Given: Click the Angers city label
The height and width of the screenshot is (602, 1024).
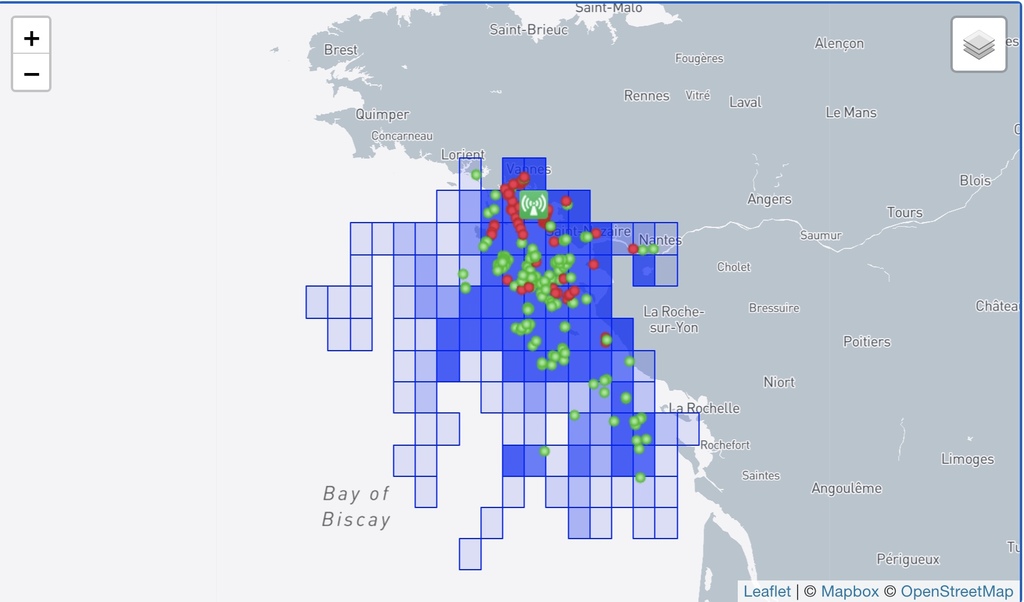Looking at the screenshot, I should 769,199.
